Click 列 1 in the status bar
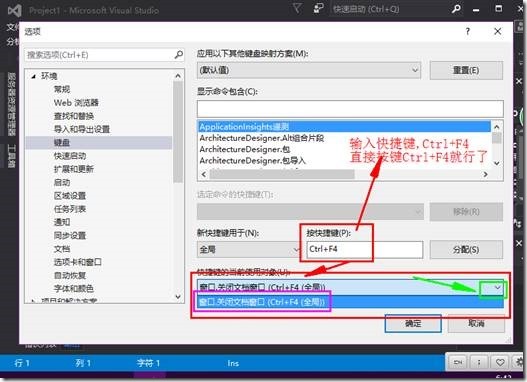 coord(83,363)
